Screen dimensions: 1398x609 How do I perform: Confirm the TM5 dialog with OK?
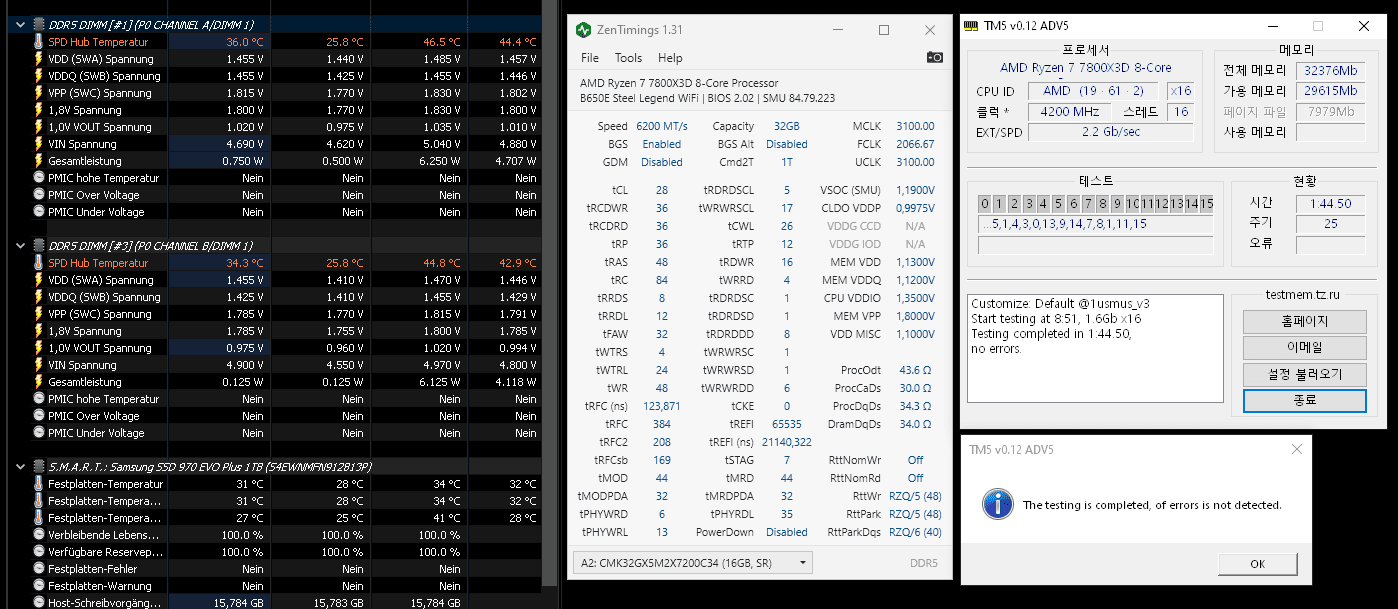[1257, 563]
